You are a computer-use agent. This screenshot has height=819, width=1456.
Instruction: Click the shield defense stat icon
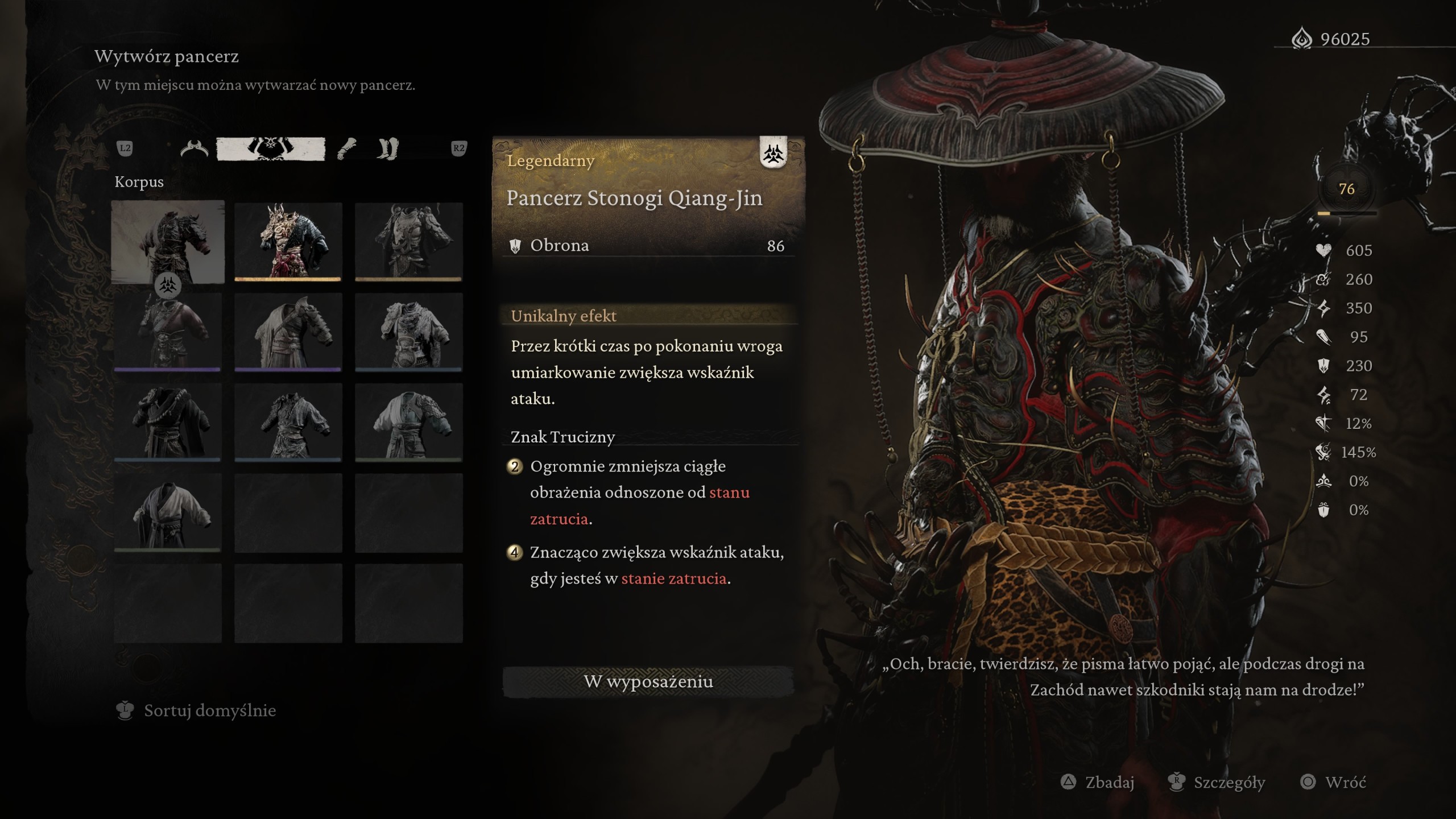click(x=1323, y=366)
